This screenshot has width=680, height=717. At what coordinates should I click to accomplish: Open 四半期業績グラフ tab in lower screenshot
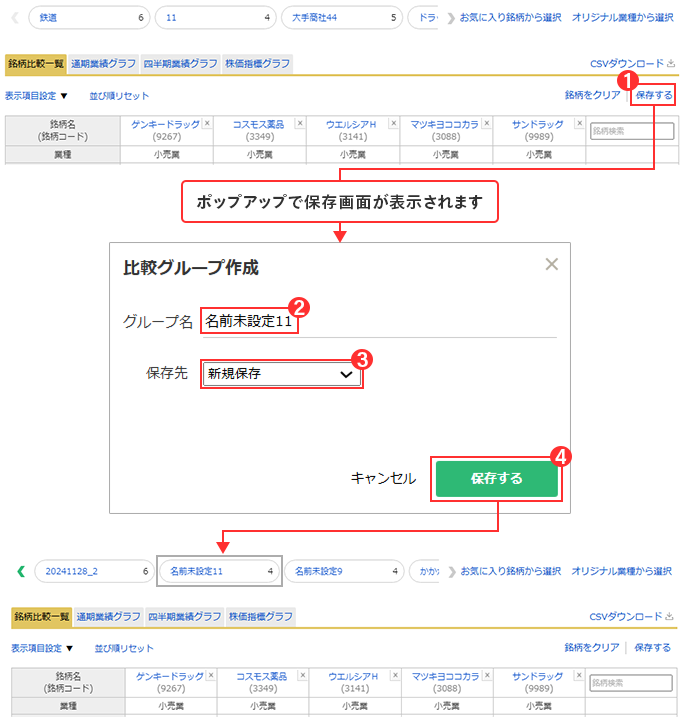[x=184, y=616]
